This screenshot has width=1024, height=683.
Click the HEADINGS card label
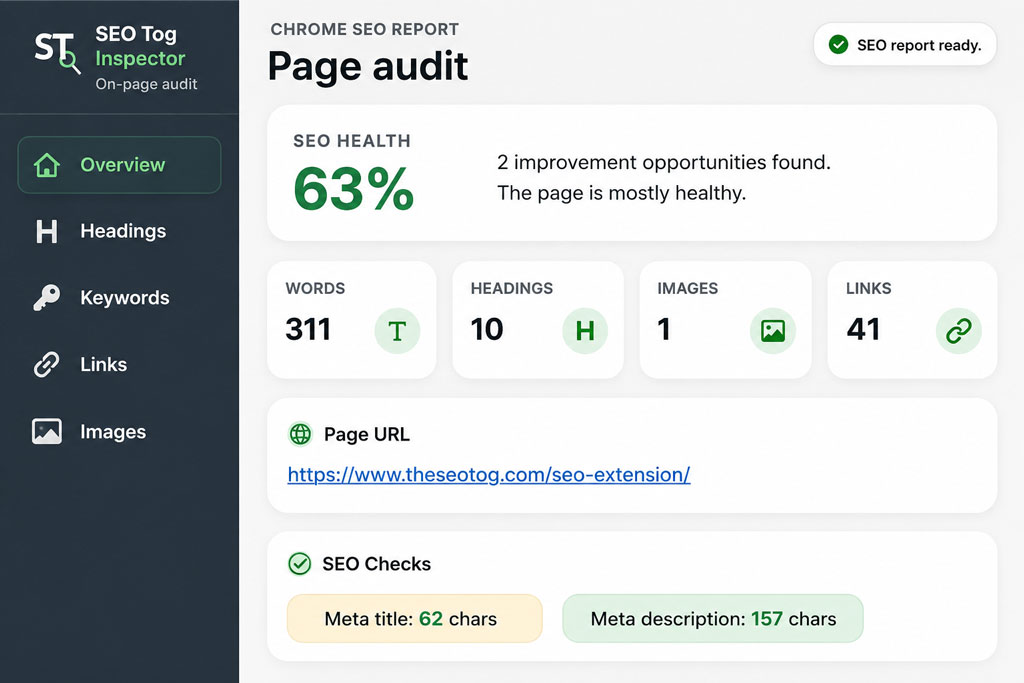[x=512, y=289]
